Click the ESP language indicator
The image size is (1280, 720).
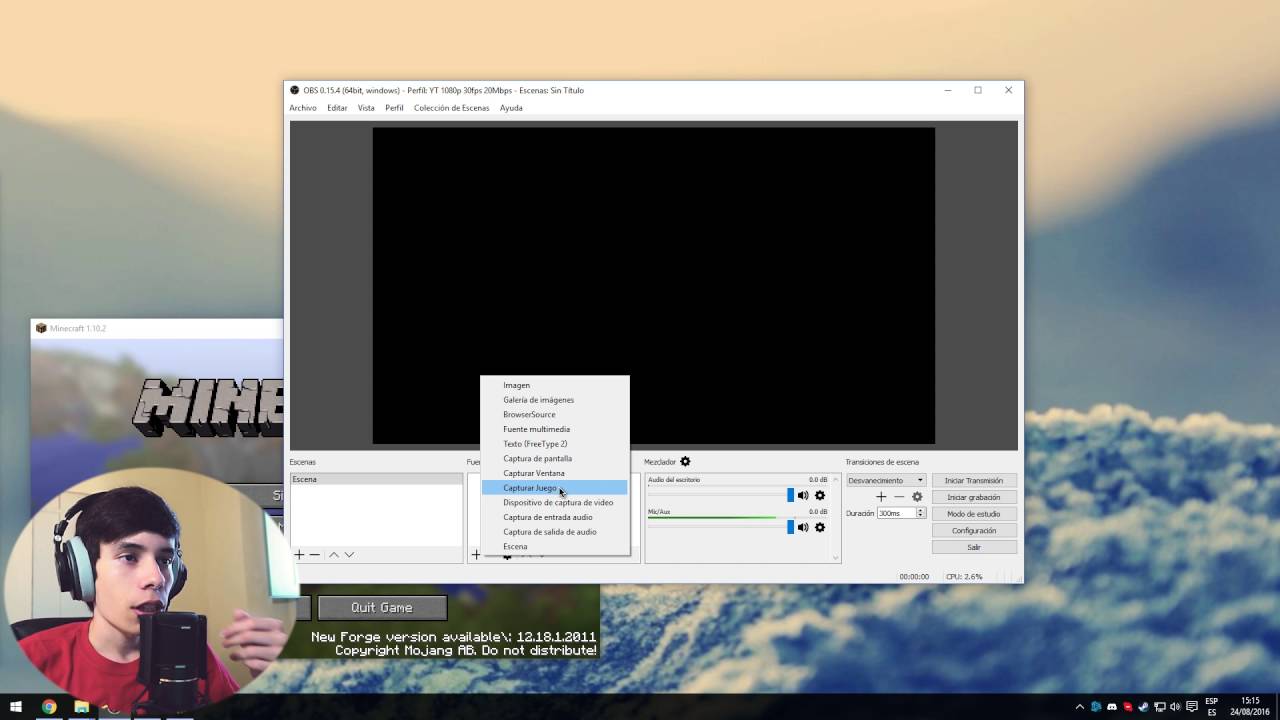tap(1212, 707)
